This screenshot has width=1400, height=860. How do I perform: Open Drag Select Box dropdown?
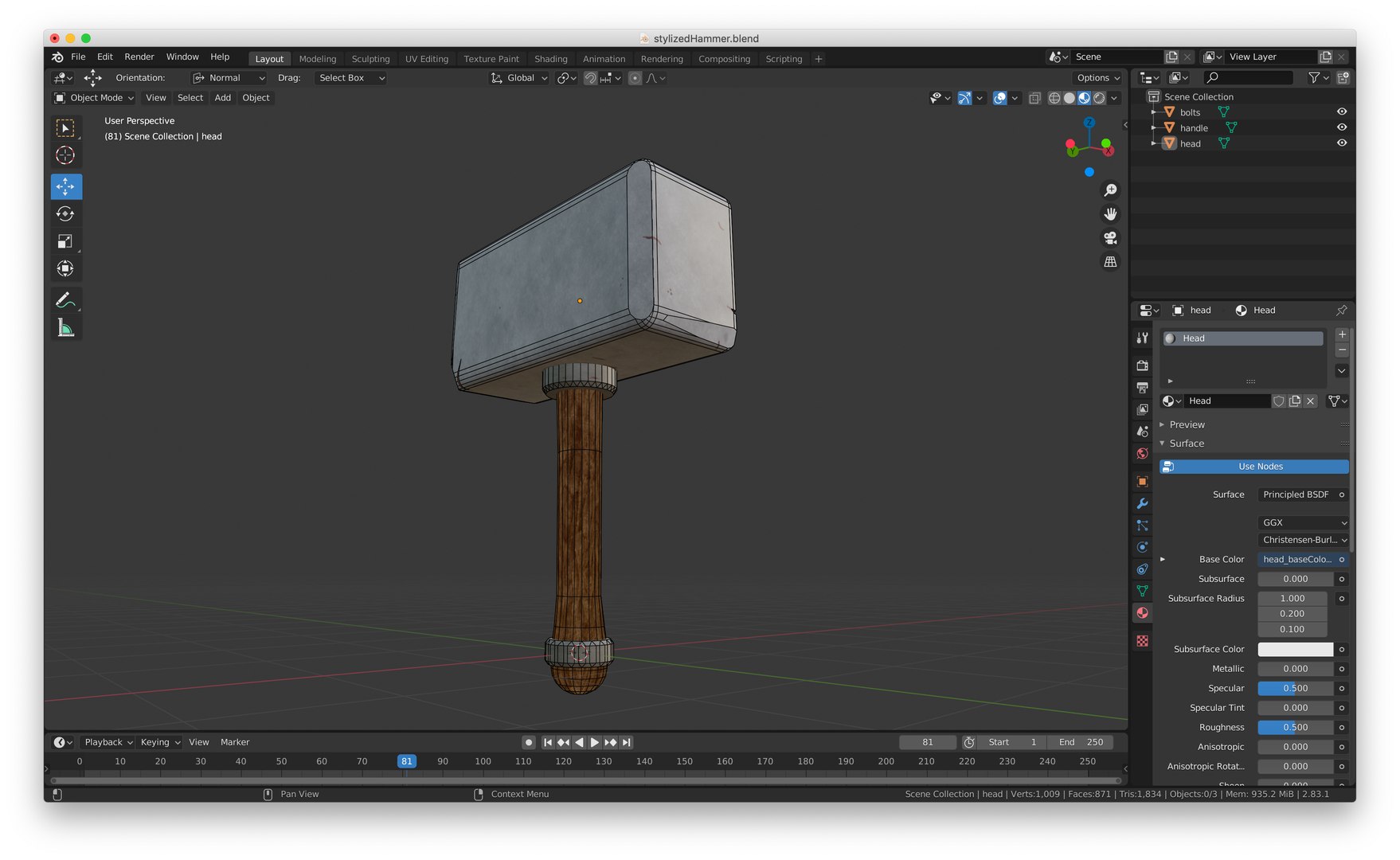pyautogui.click(x=351, y=78)
